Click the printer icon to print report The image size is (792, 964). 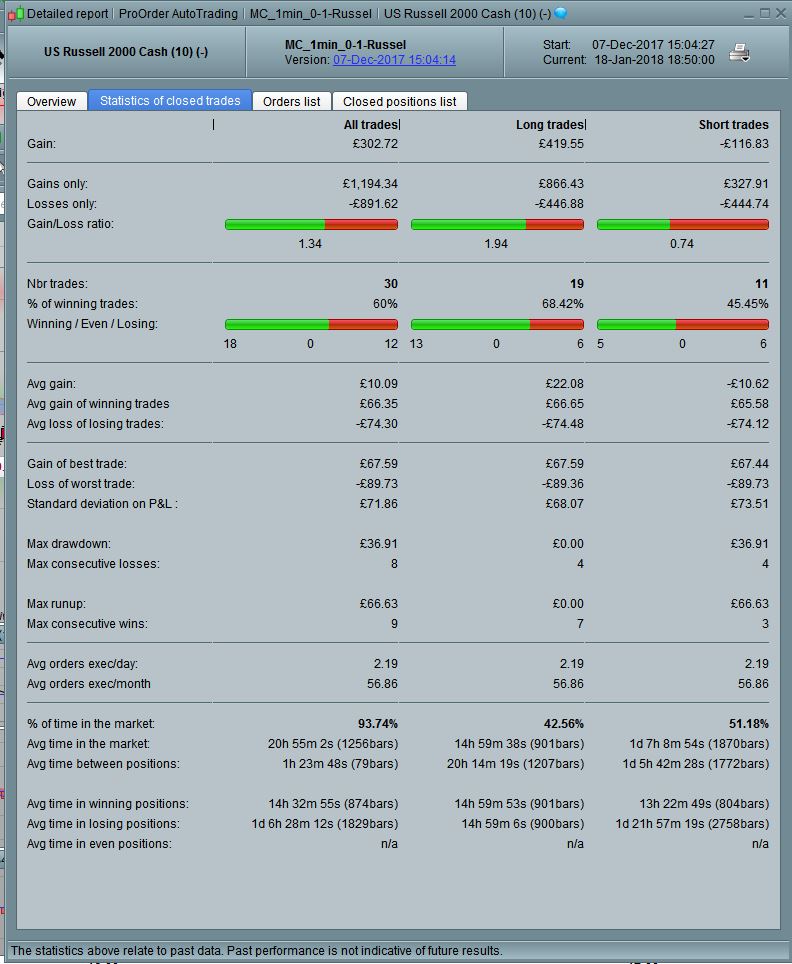click(739, 53)
